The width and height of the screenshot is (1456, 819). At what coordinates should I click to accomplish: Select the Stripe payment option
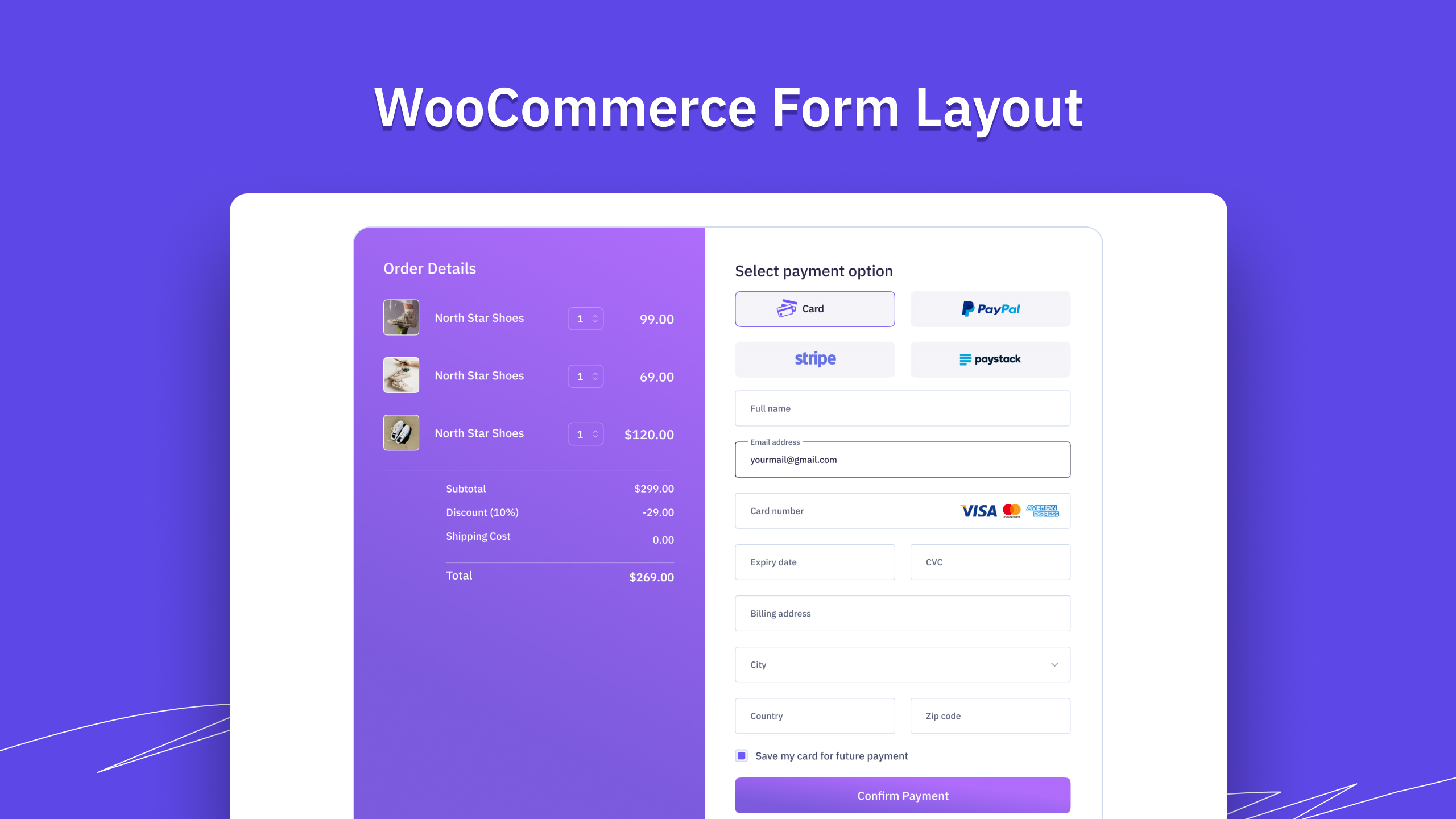pos(815,359)
